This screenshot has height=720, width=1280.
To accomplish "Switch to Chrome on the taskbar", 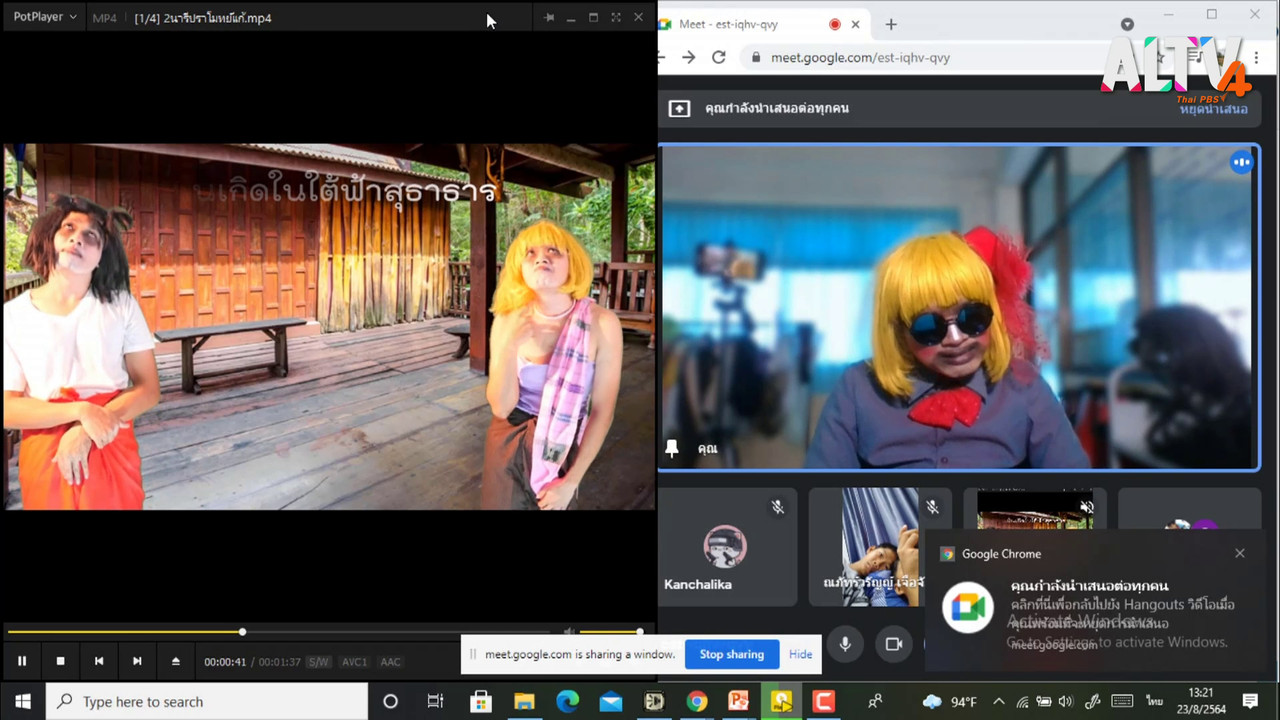I will coord(697,701).
